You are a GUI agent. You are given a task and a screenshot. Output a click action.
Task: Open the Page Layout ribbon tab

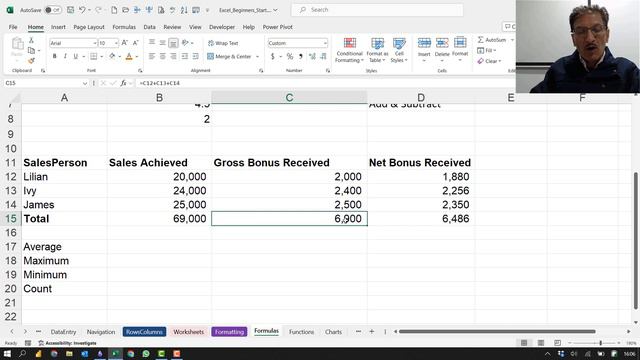click(x=89, y=27)
